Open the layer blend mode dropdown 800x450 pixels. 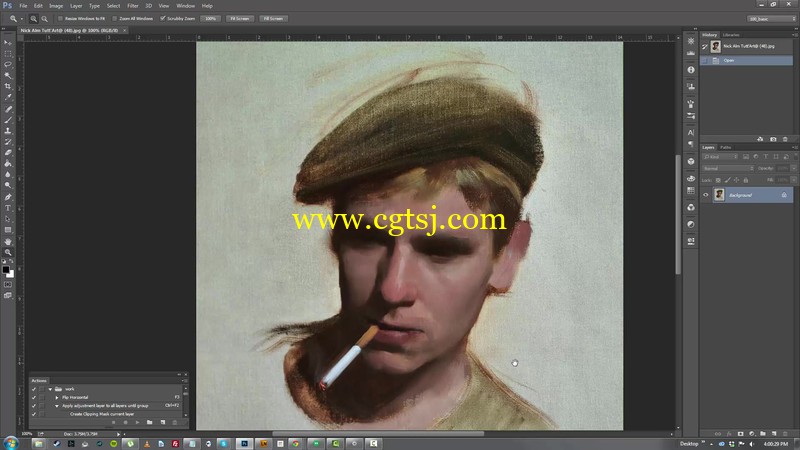tap(728, 168)
